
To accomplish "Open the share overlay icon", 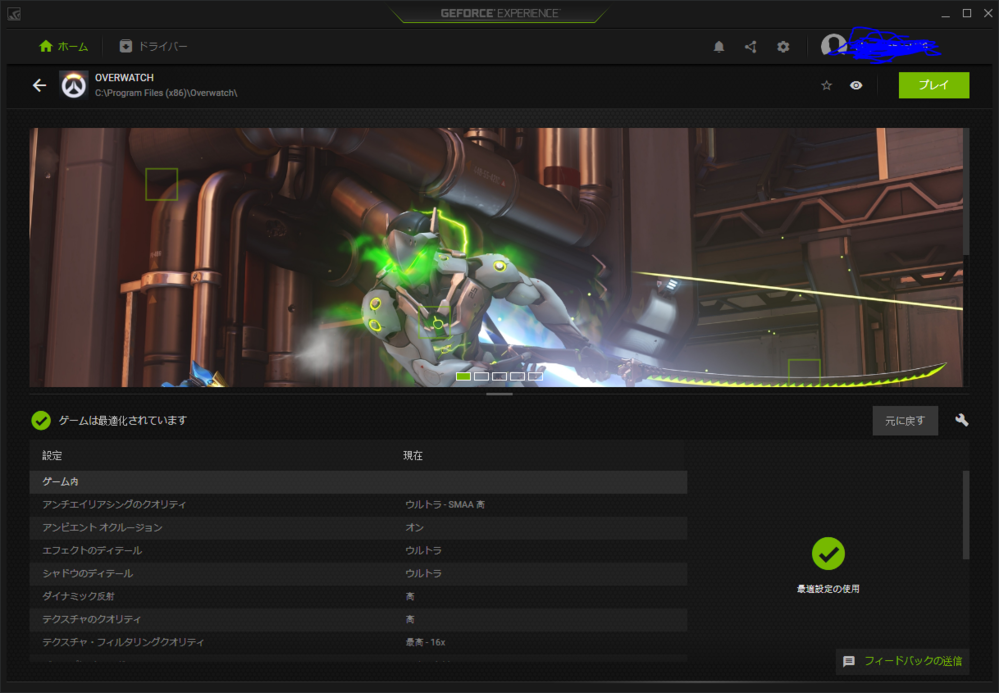I will coord(751,46).
